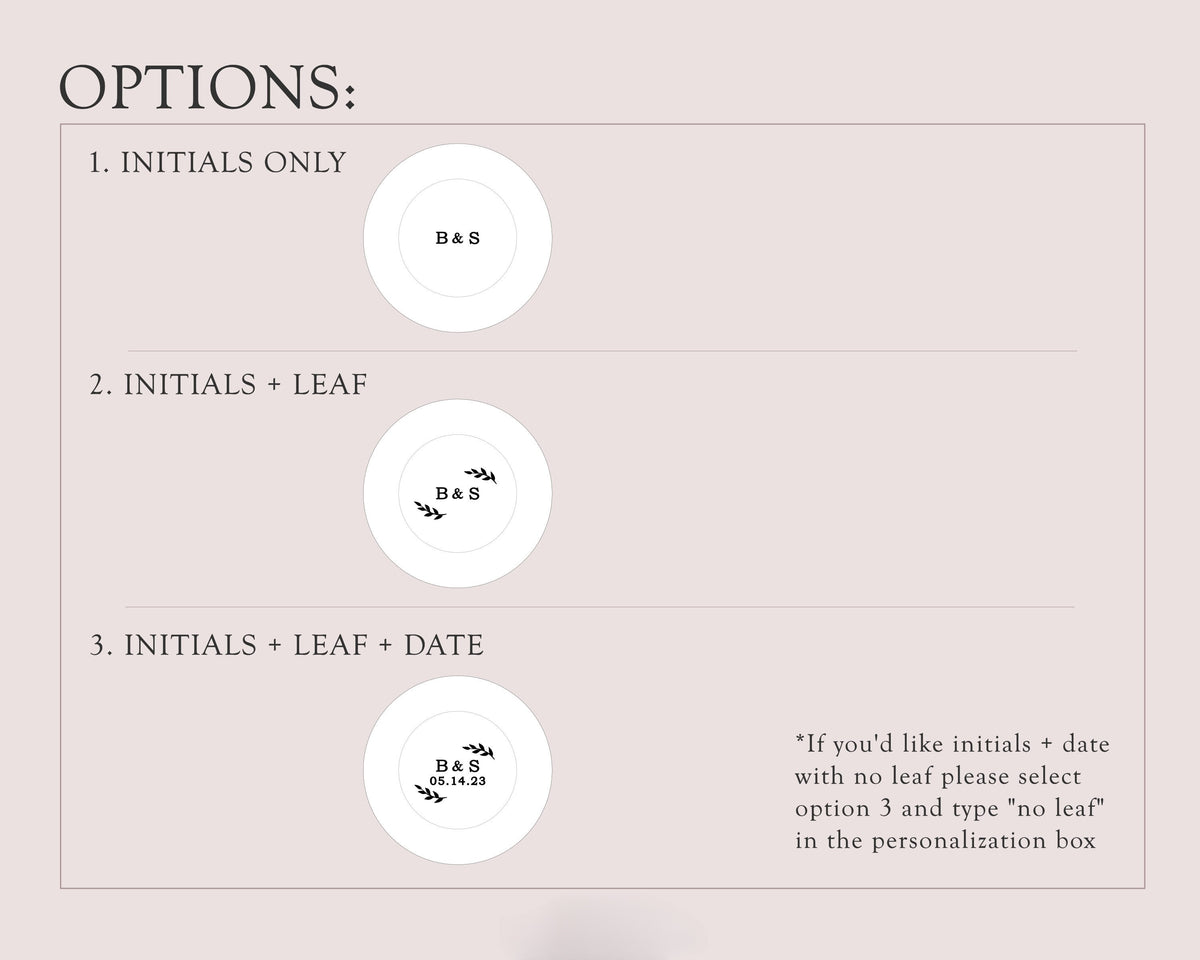Image resolution: width=1200 pixels, height=960 pixels.
Task: Click the 05.14.23 date on the sample
Action: [457, 781]
